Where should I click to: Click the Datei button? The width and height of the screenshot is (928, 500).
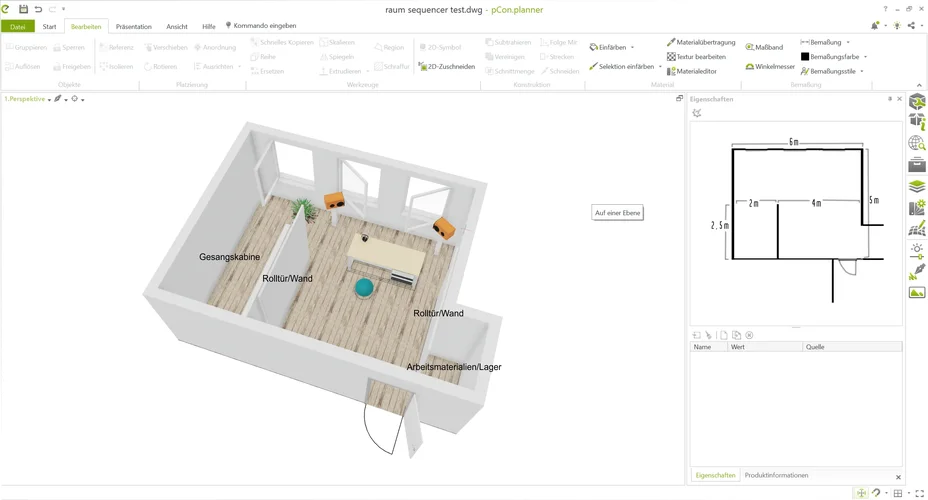coord(18,27)
